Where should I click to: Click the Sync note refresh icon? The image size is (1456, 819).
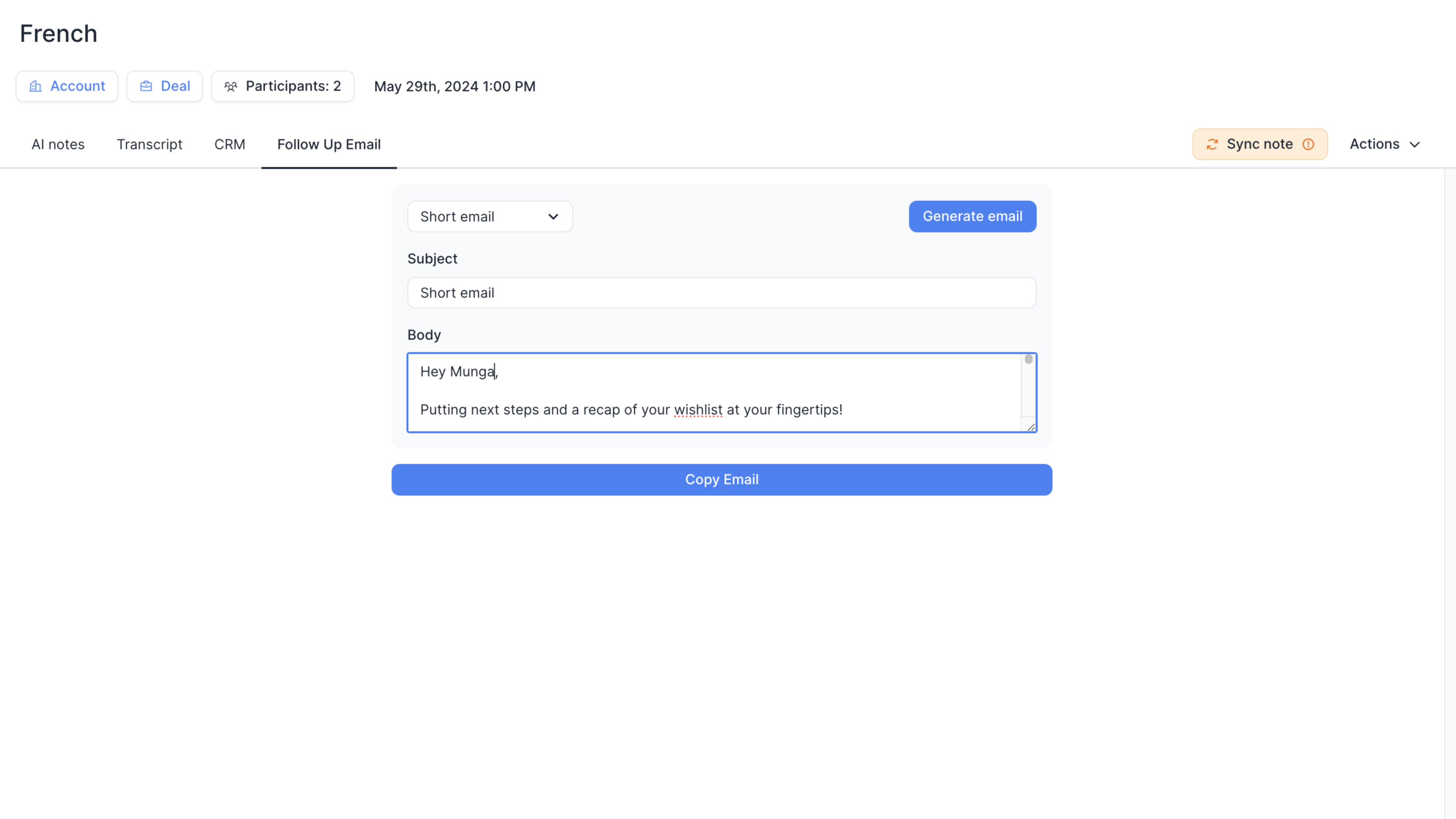tap(1212, 145)
